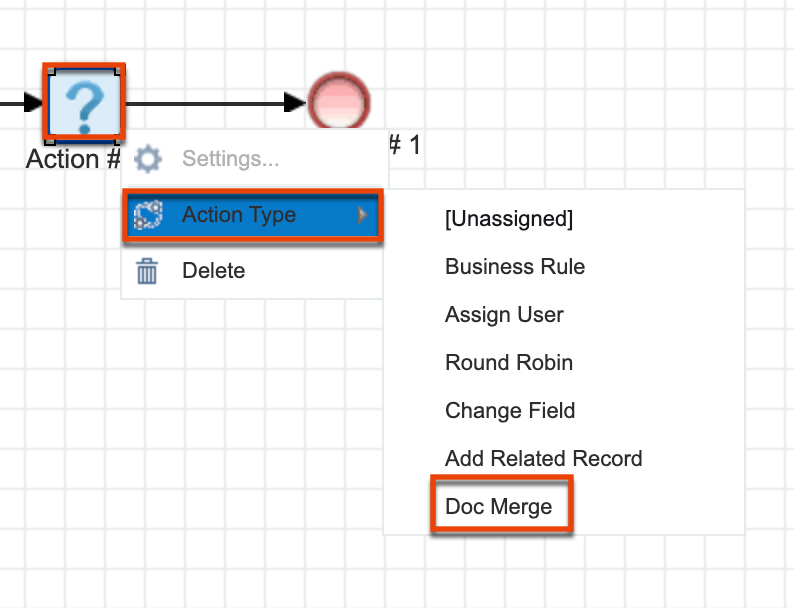
Task: Click the 'Action #' label text
Action: (x=72, y=159)
